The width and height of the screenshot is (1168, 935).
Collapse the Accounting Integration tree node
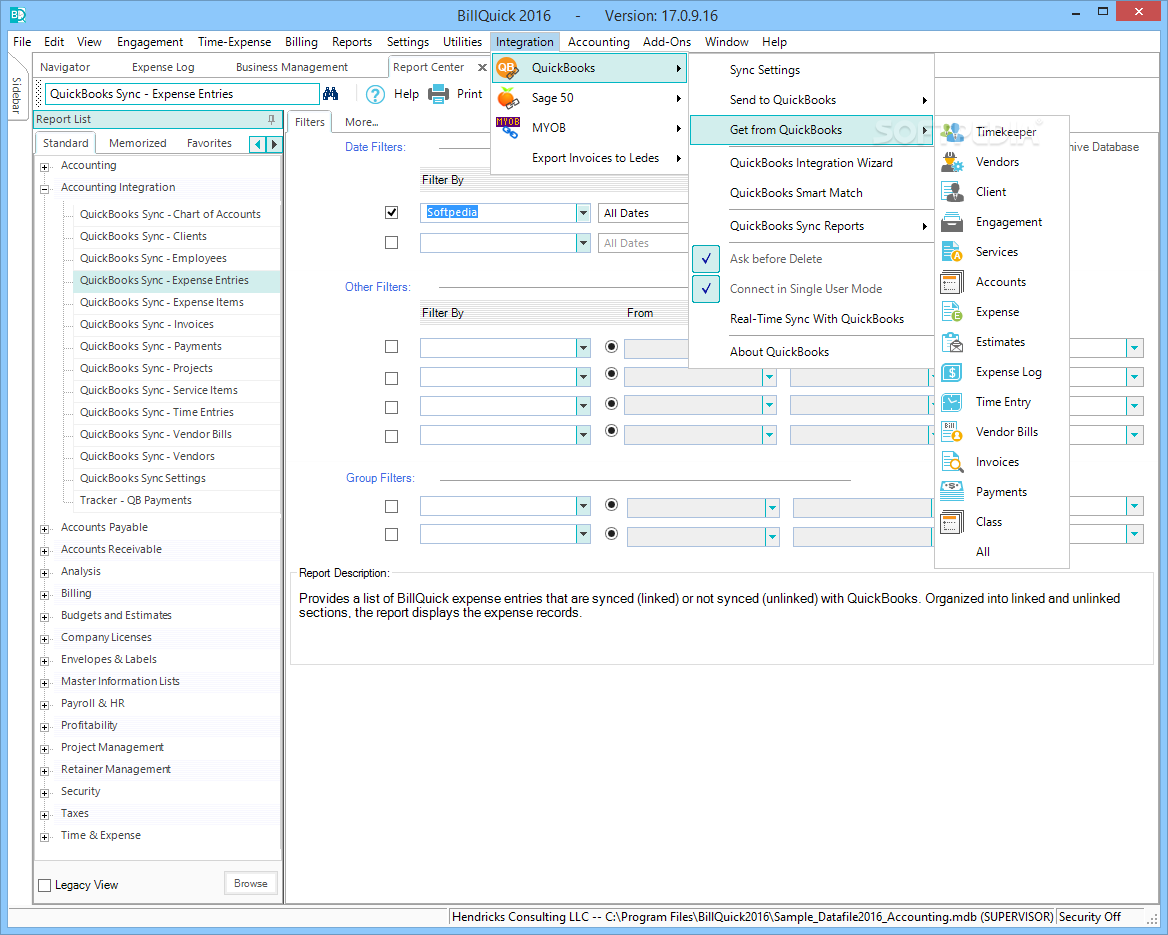[x=45, y=189]
